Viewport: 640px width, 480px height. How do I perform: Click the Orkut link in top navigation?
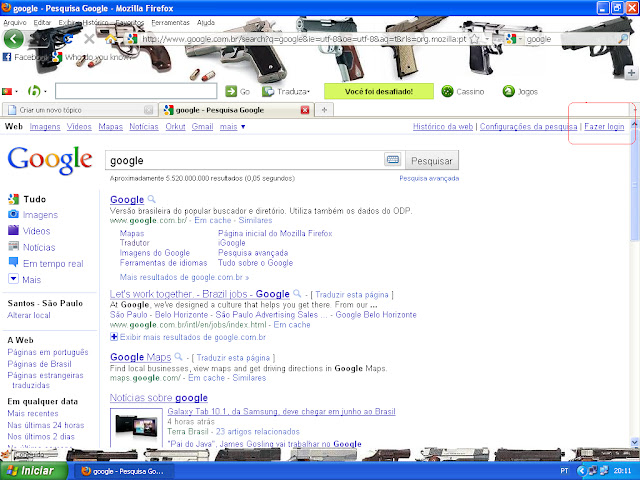[x=176, y=127]
